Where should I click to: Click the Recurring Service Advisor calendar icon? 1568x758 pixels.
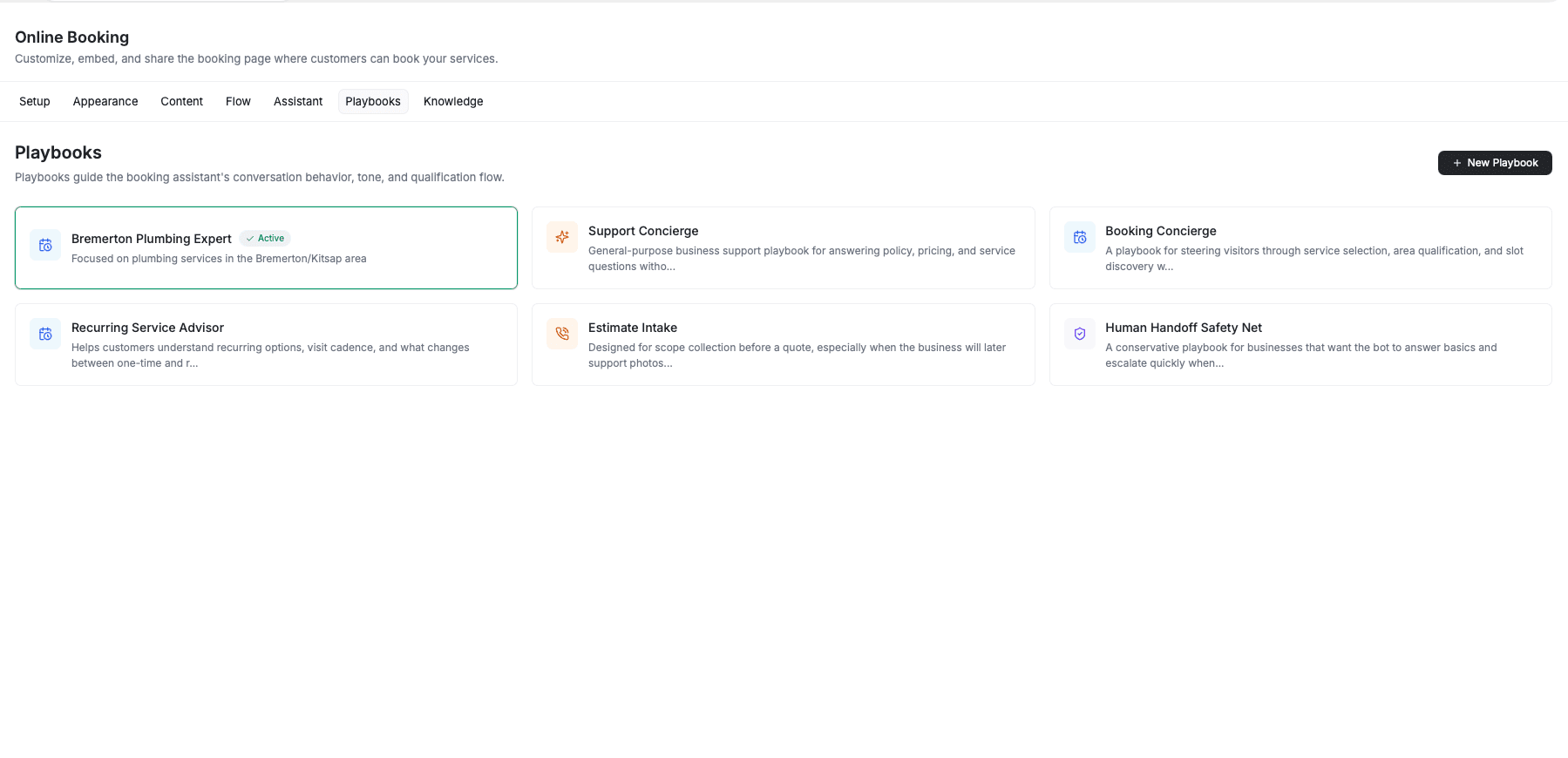pos(45,334)
